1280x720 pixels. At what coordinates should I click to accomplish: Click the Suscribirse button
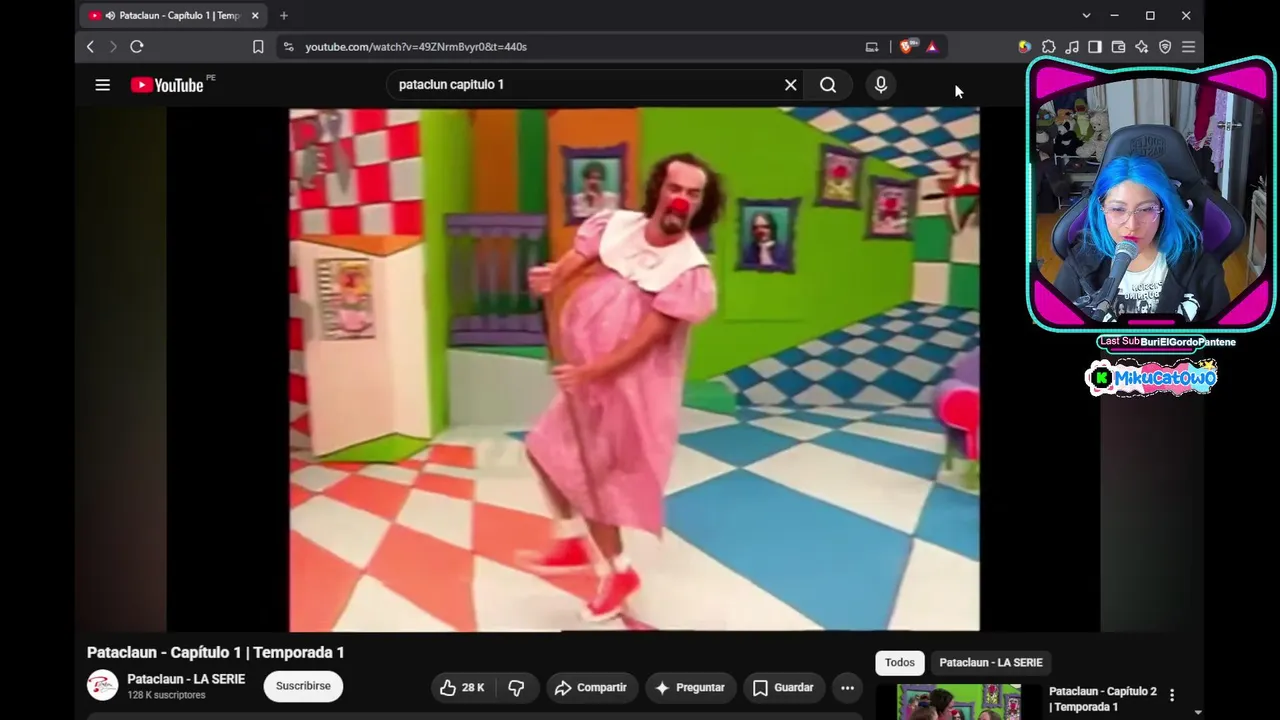303,686
